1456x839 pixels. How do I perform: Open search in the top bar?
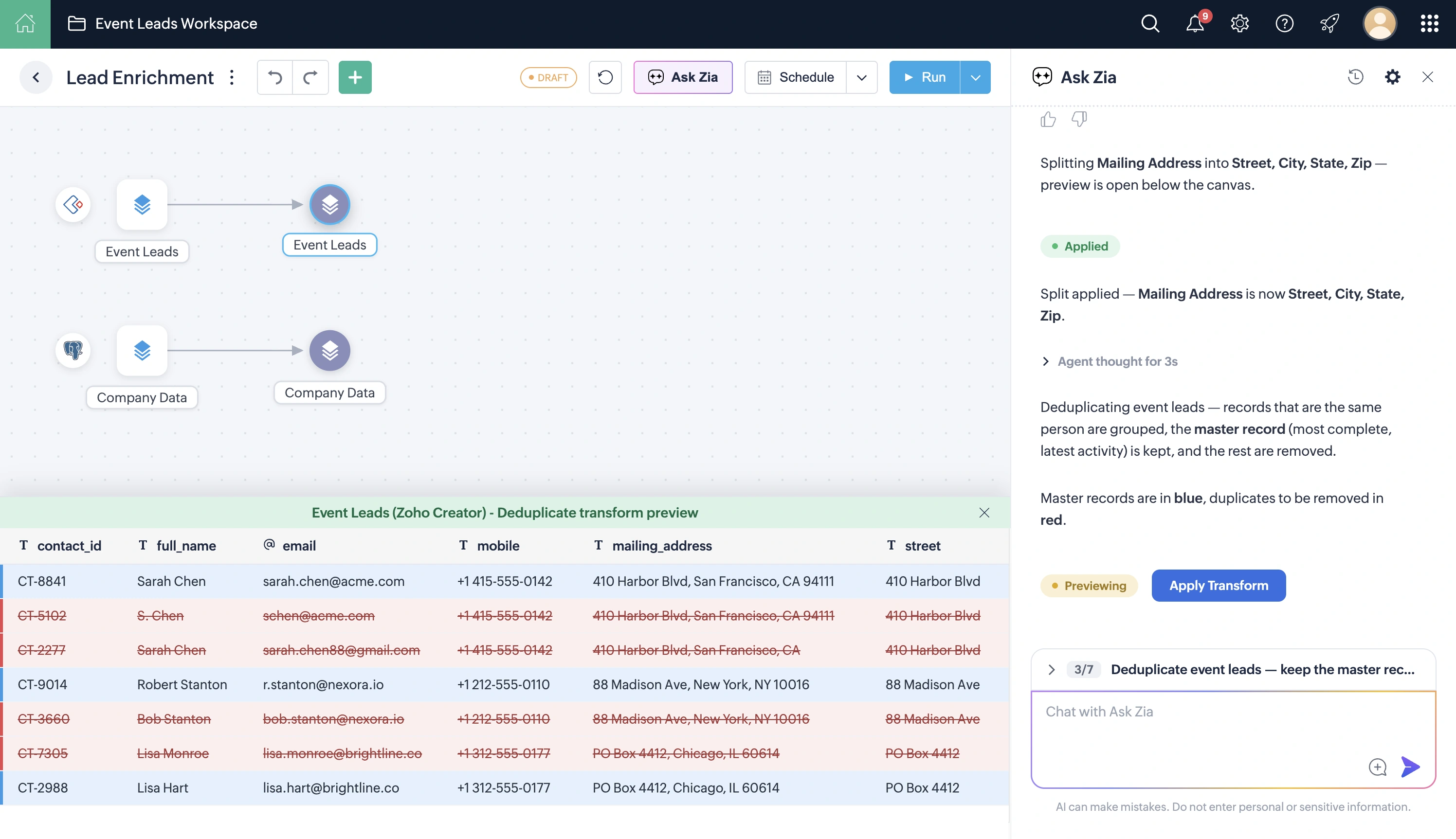(1149, 24)
